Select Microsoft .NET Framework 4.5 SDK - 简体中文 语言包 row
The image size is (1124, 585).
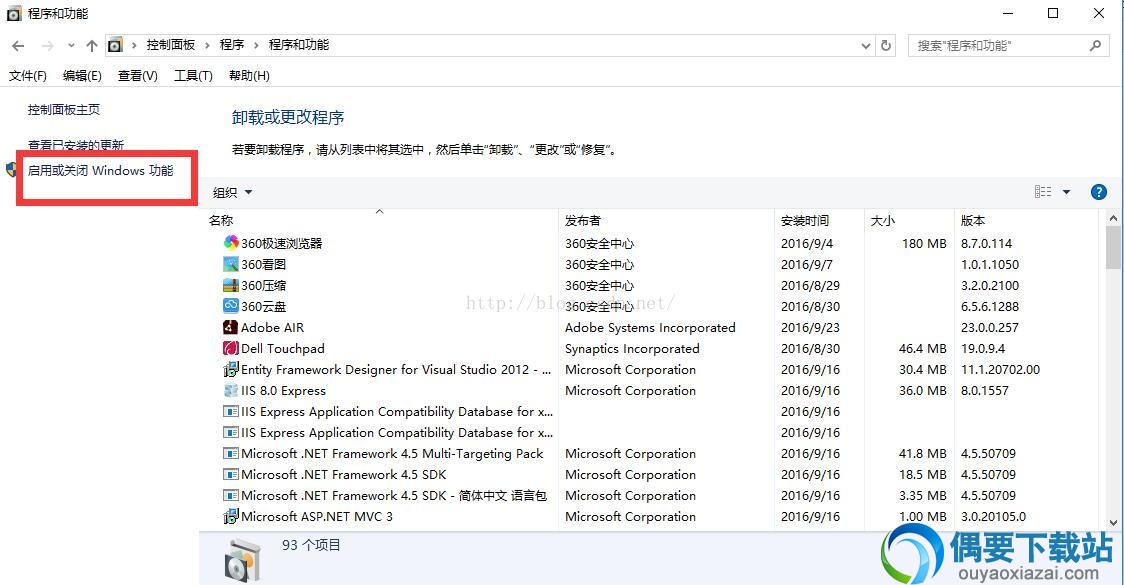coord(649,495)
